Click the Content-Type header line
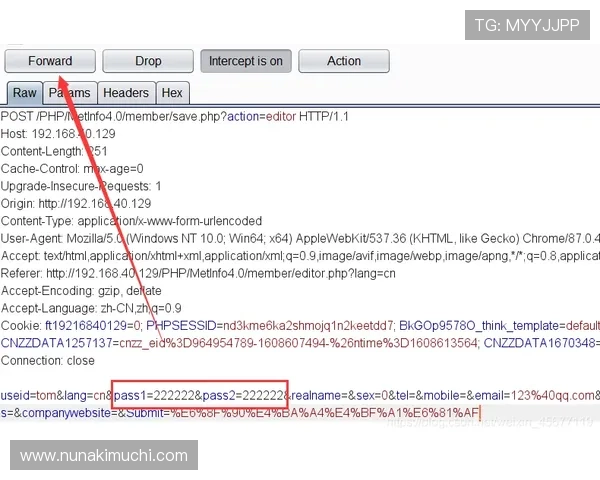 pyautogui.click(x=132, y=221)
